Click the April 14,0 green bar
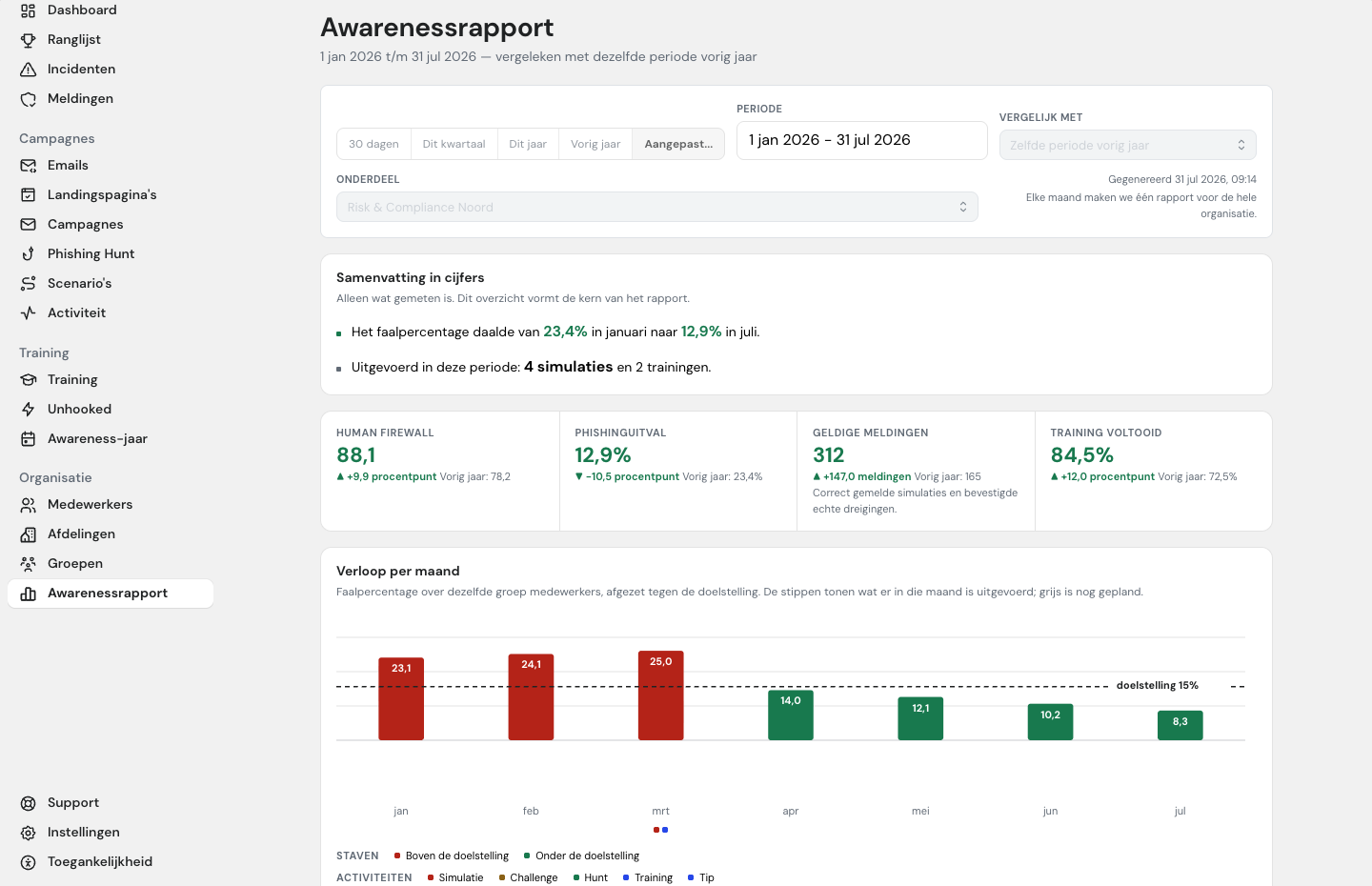Image resolution: width=1372 pixels, height=886 pixels. (791, 715)
